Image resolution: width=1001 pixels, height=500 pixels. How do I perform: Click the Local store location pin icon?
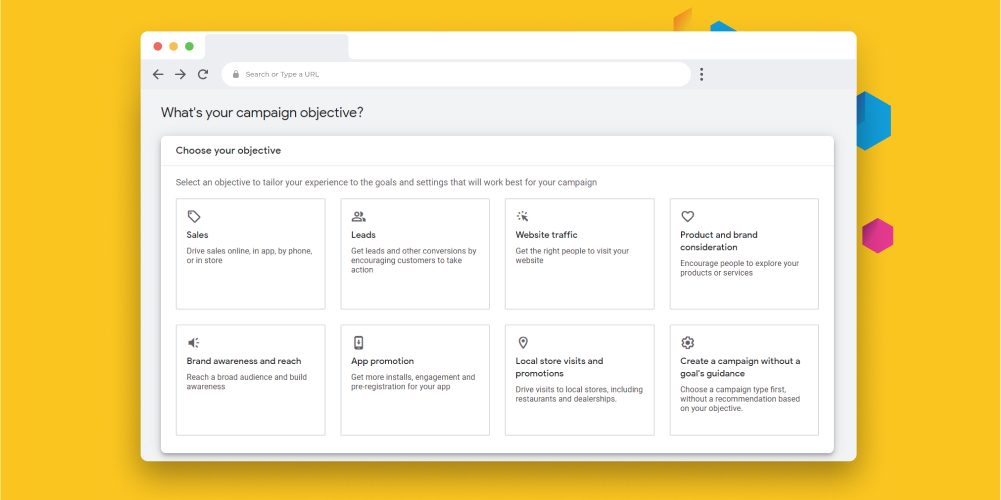523,343
